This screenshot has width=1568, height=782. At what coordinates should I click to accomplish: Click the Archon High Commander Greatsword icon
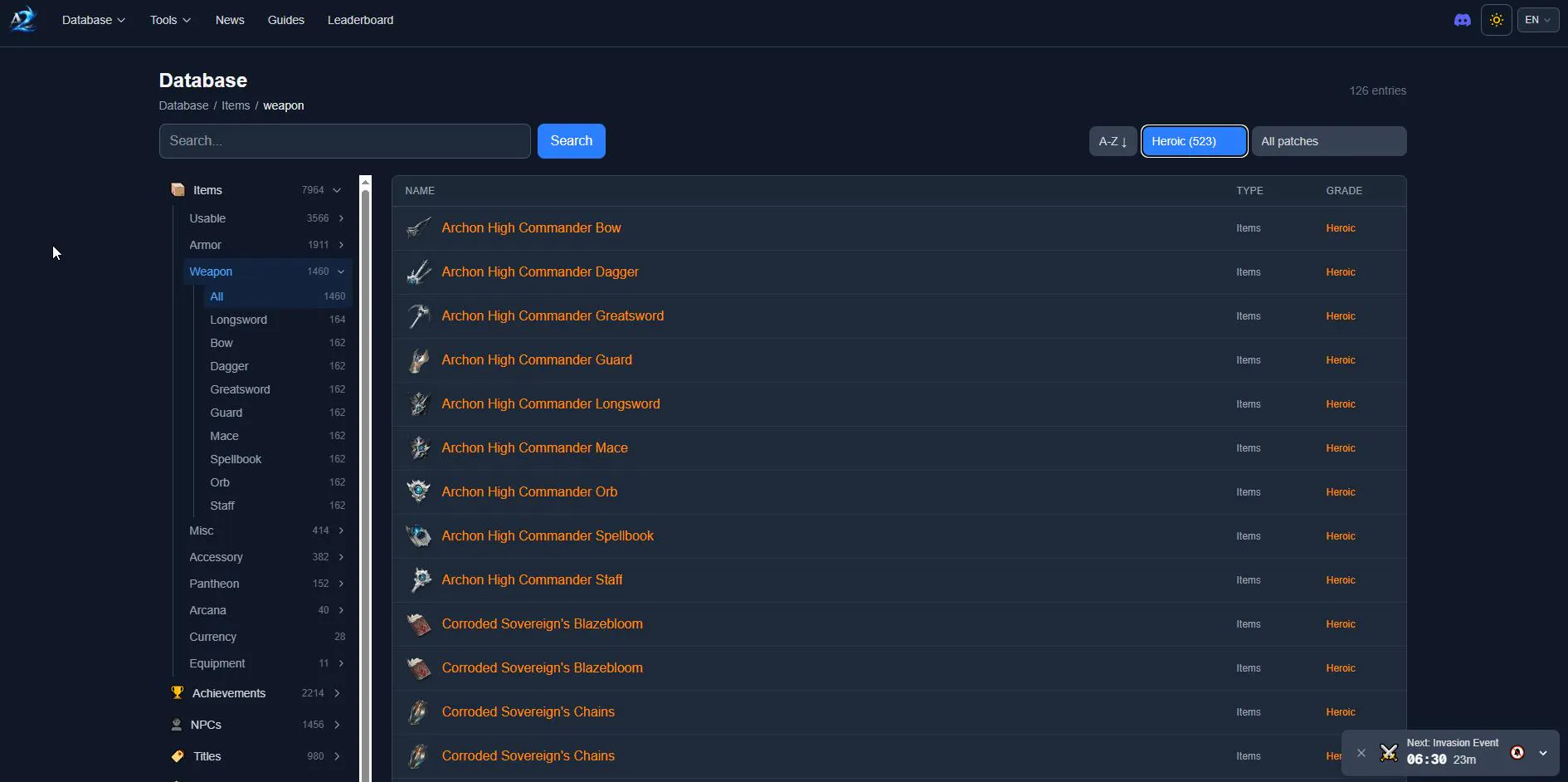pyautogui.click(x=419, y=315)
